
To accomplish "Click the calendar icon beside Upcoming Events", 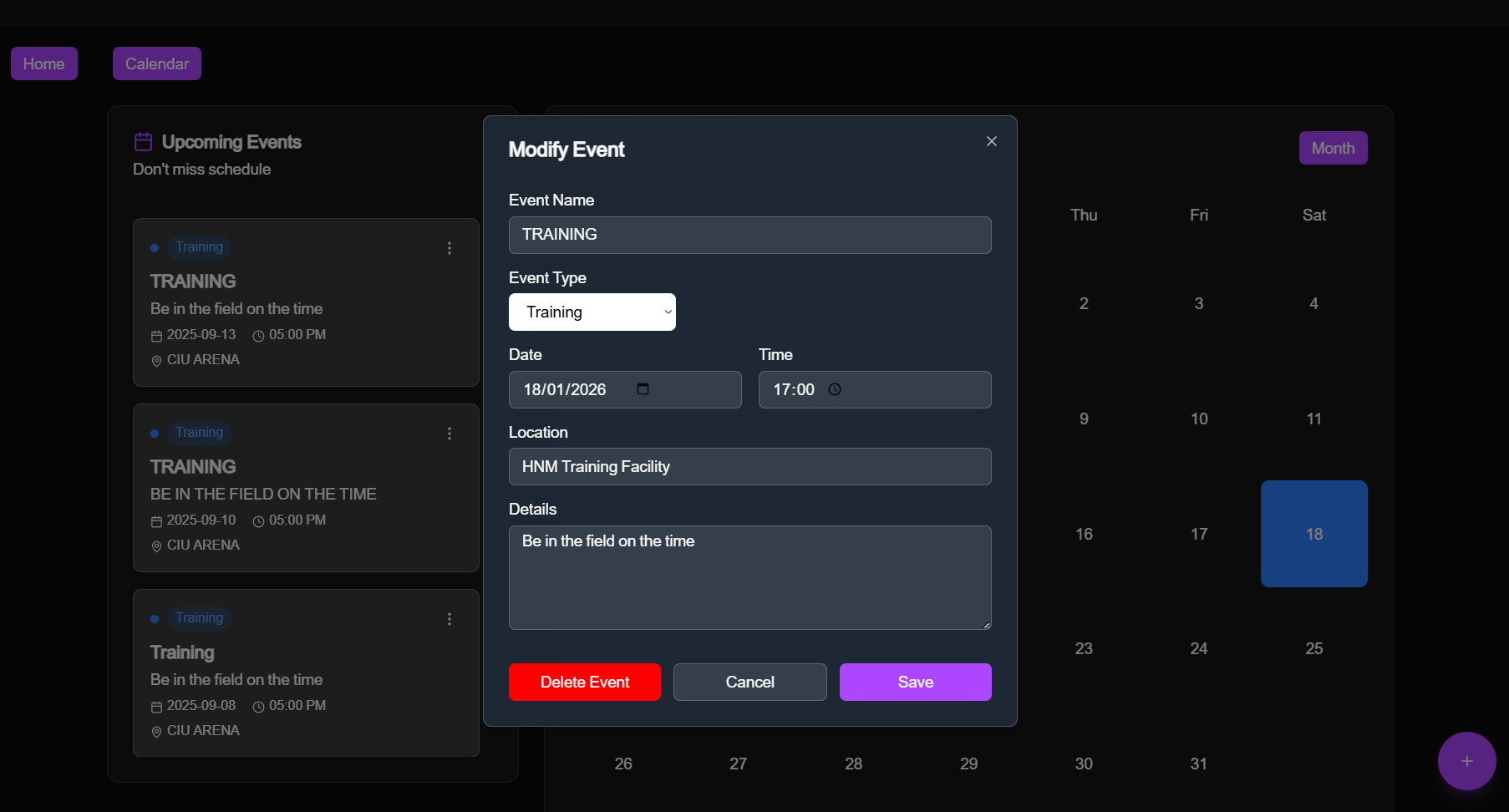I will point(143,142).
